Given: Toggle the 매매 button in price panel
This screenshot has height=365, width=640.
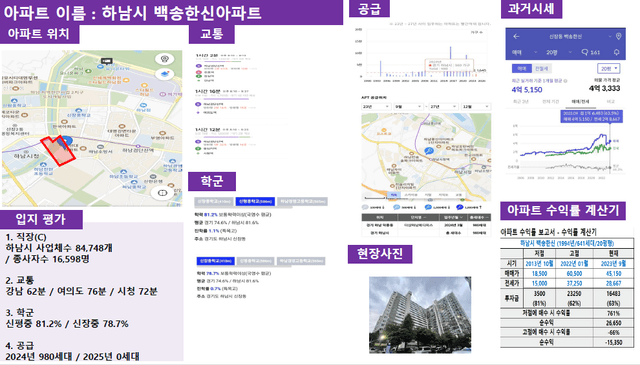Looking at the screenshot, I should pos(522,69).
